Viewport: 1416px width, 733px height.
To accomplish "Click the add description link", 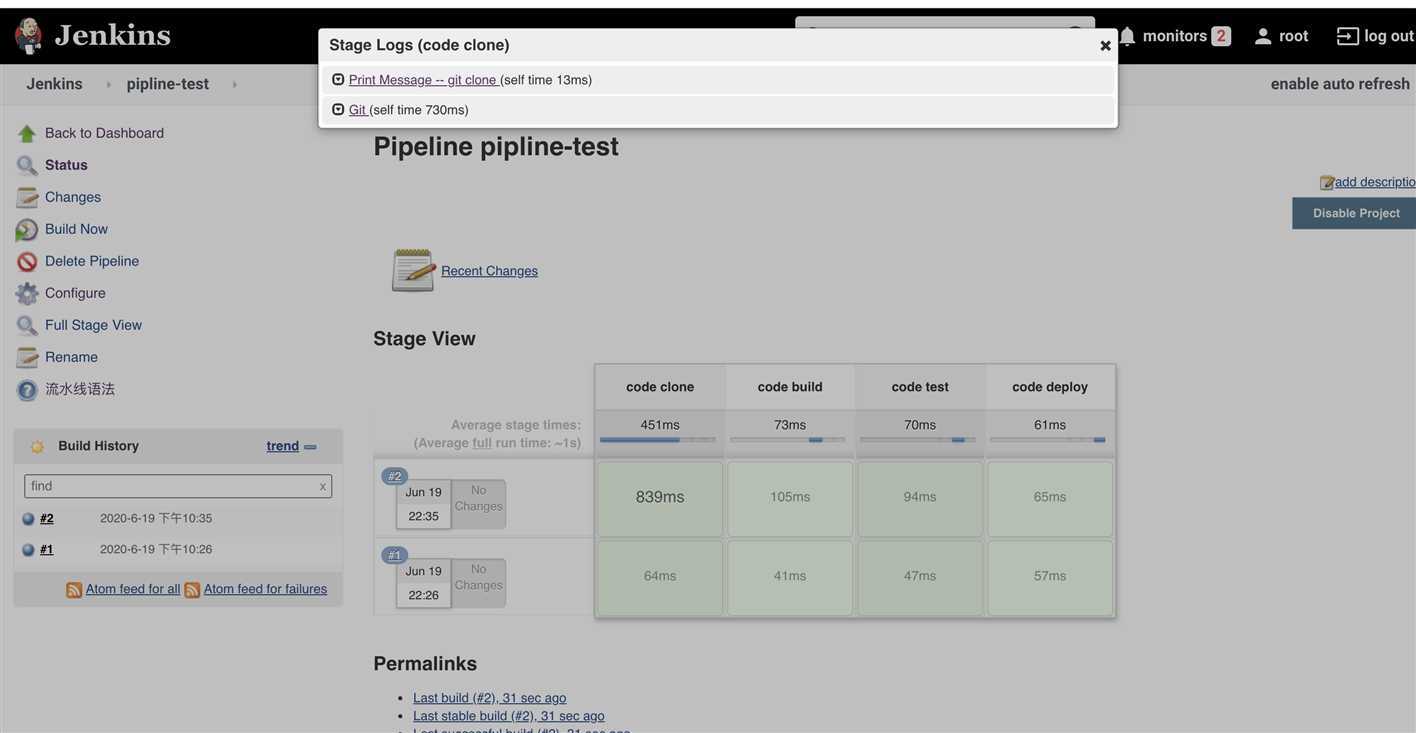I will click(1375, 182).
